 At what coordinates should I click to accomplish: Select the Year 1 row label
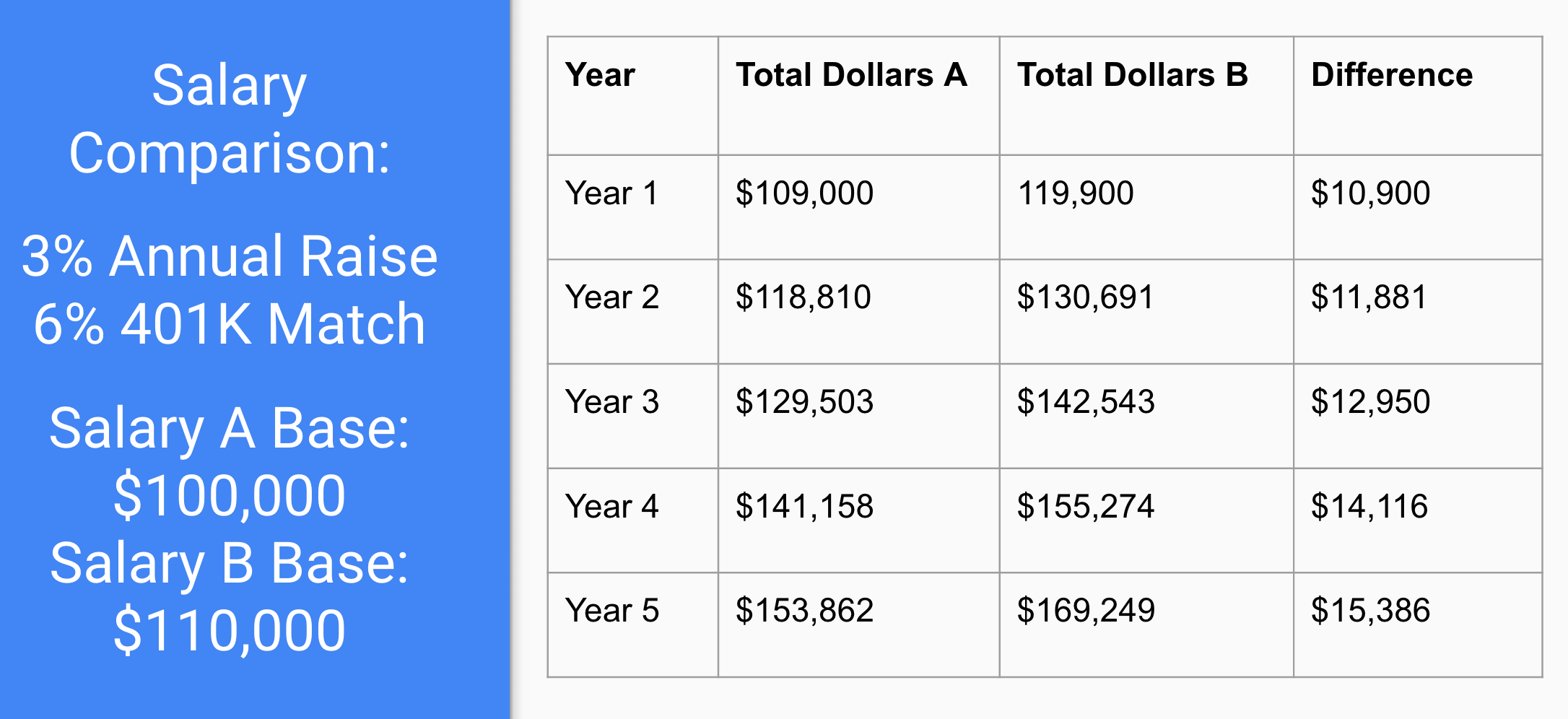click(611, 193)
